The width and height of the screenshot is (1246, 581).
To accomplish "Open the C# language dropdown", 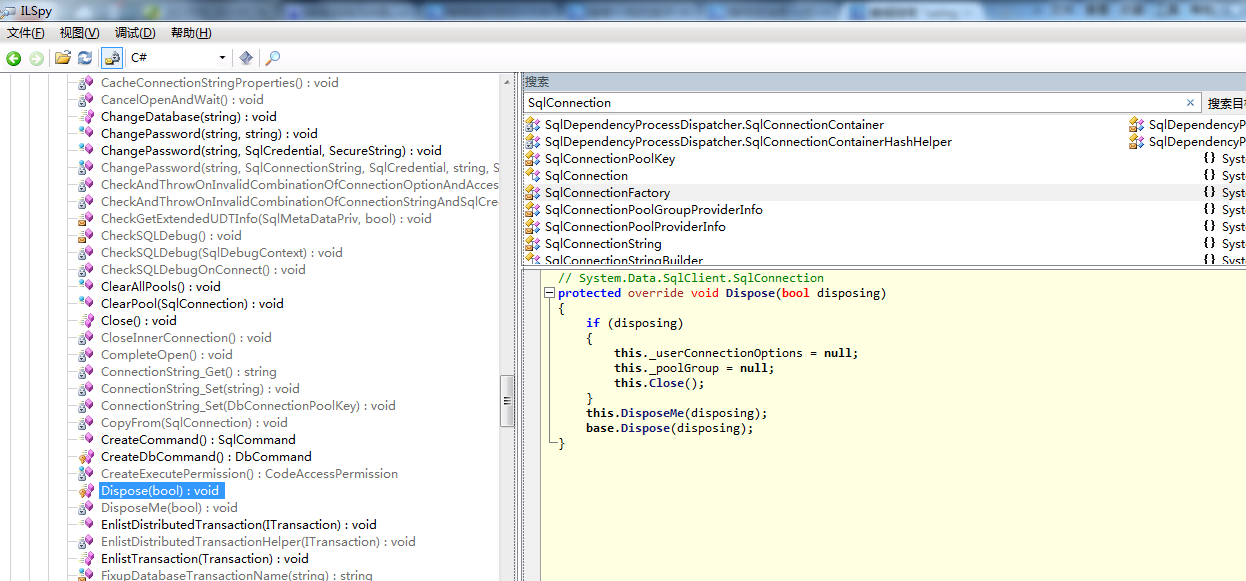I will coord(179,58).
